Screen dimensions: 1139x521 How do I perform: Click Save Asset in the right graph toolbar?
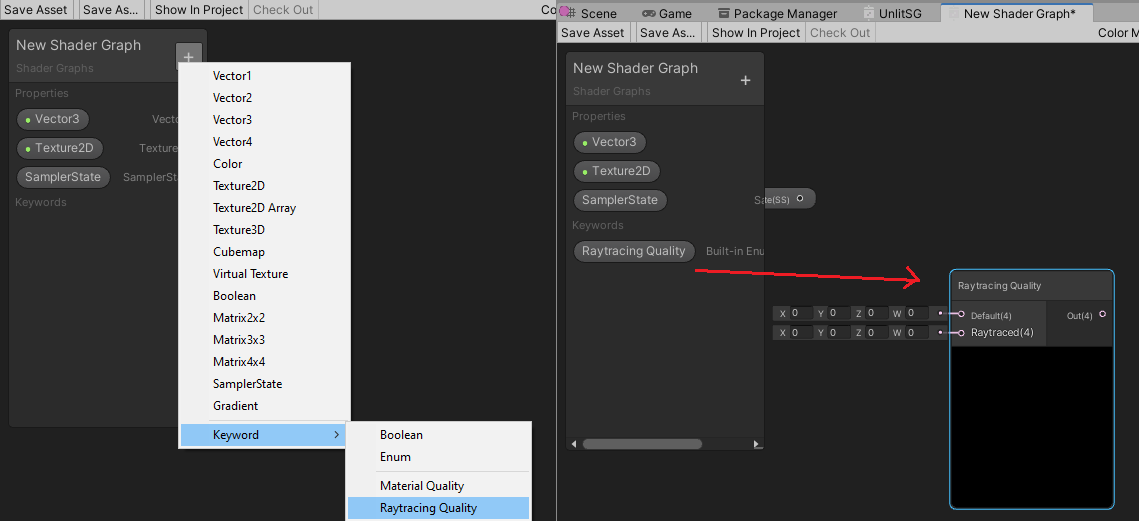pyautogui.click(x=593, y=33)
